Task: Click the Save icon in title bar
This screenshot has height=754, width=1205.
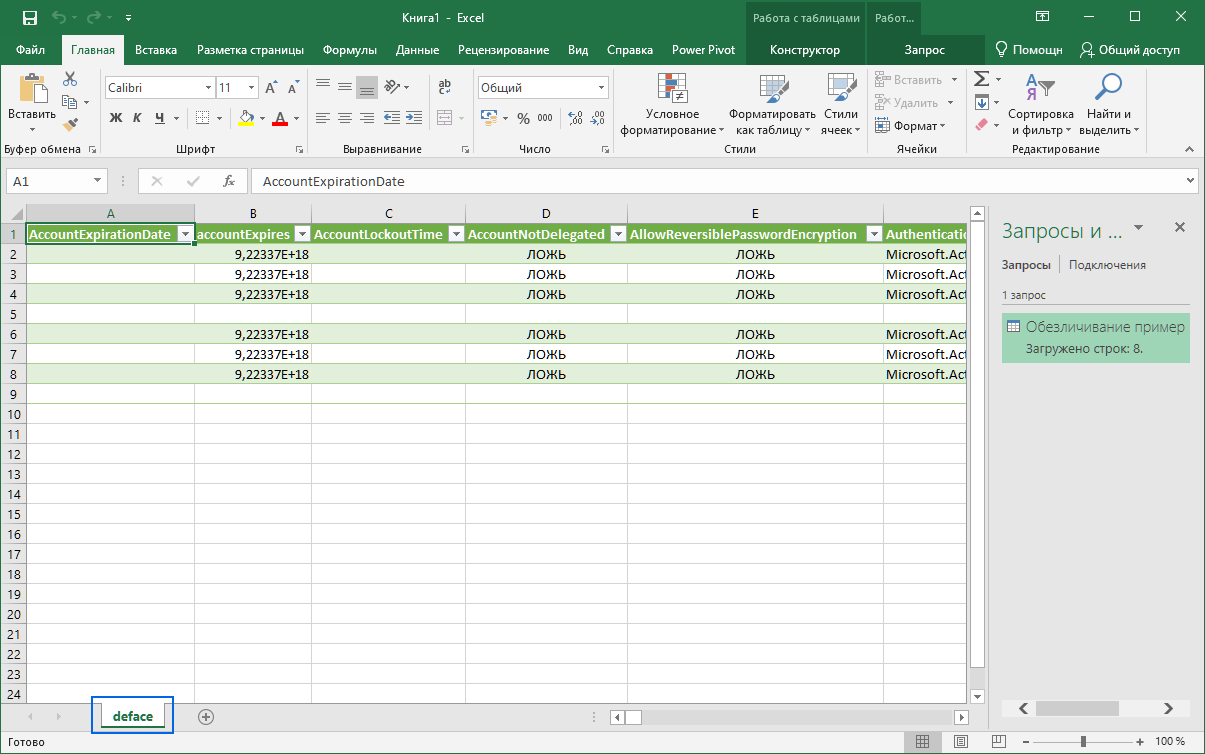Action: [x=29, y=17]
